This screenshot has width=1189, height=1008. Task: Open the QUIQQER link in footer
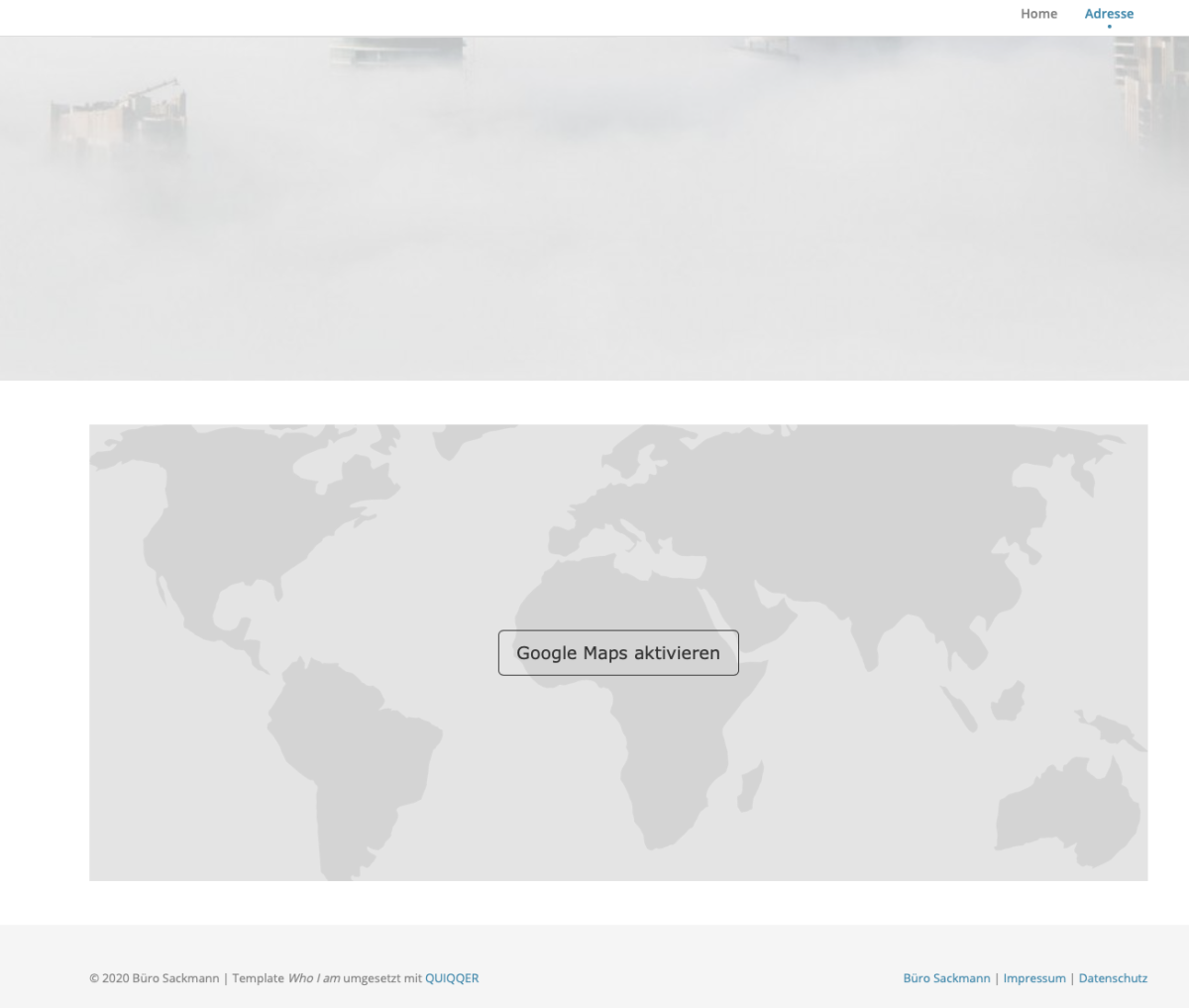pyautogui.click(x=452, y=978)
